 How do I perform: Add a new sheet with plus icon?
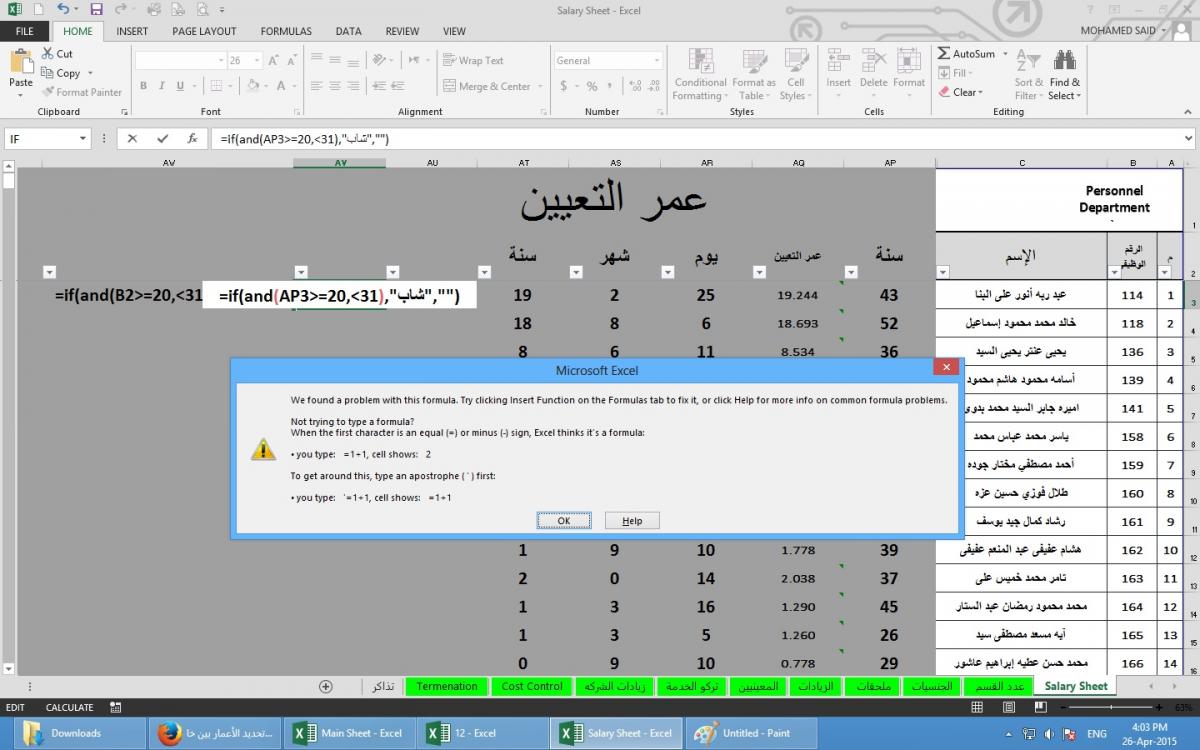[325, 686]
